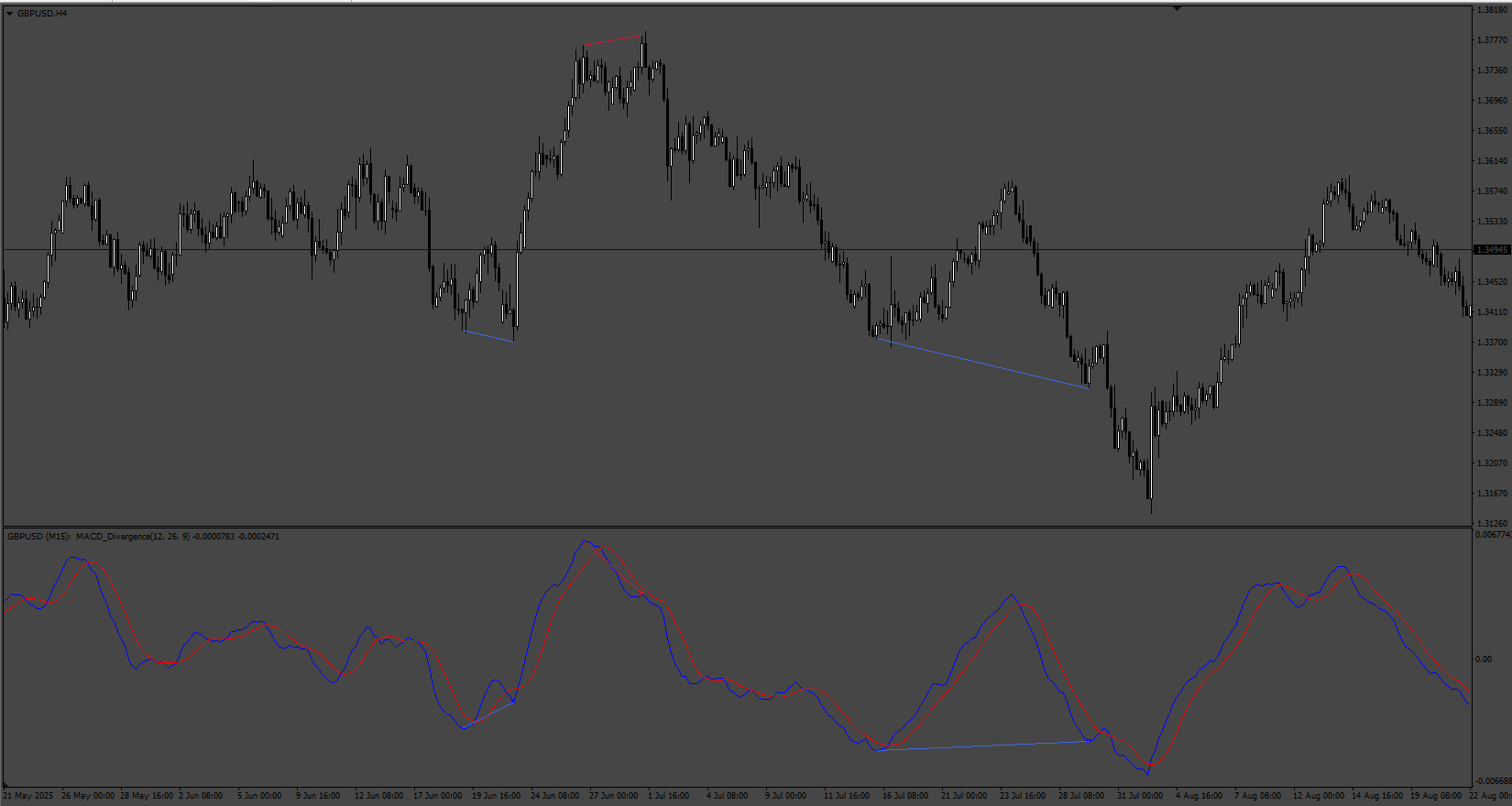Click price scale value 1.32070
The height and width of the screenshot is (806, 1512).
[x=1493, y=463]
